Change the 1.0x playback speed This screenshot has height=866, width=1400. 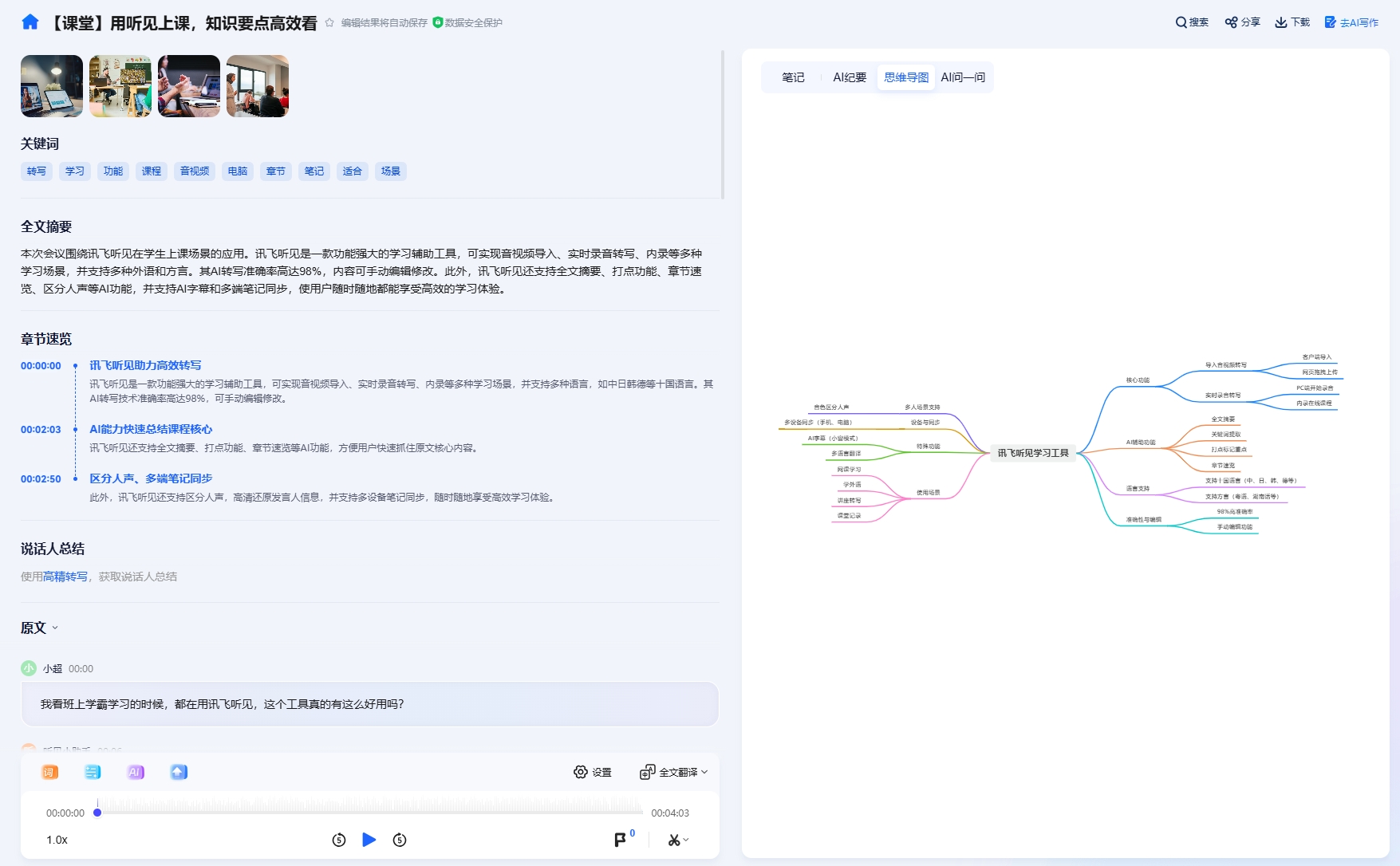(57, 840)
